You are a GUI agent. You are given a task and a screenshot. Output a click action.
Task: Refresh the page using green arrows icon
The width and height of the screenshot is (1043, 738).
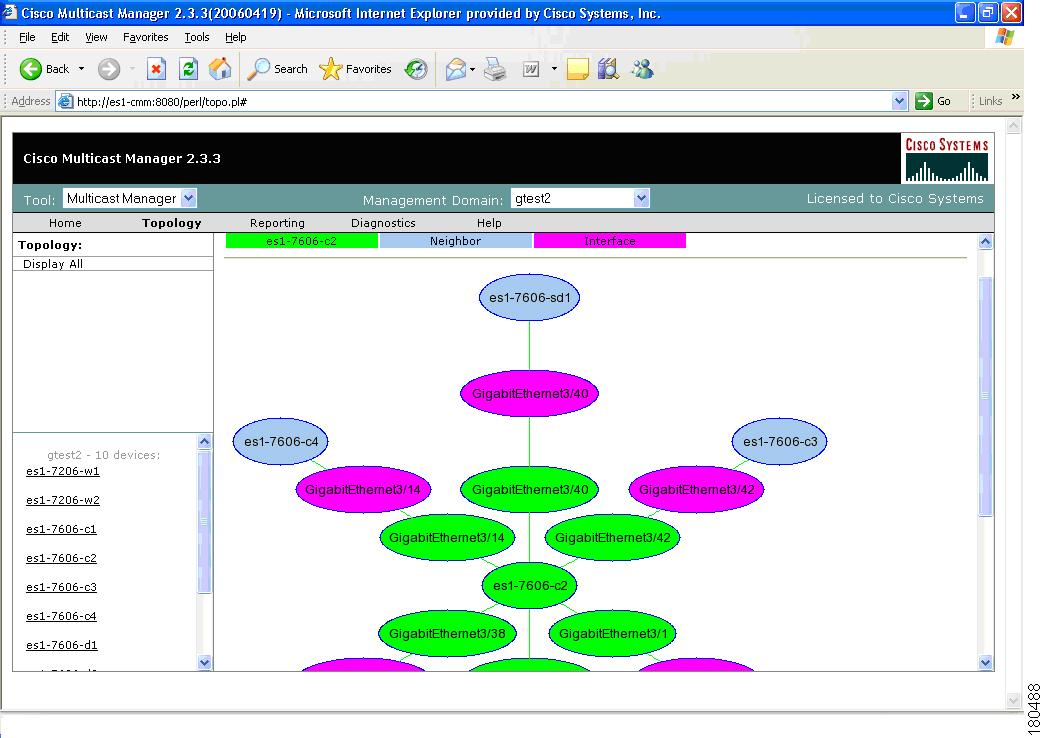pyautogui.click(x=188, y=69)
